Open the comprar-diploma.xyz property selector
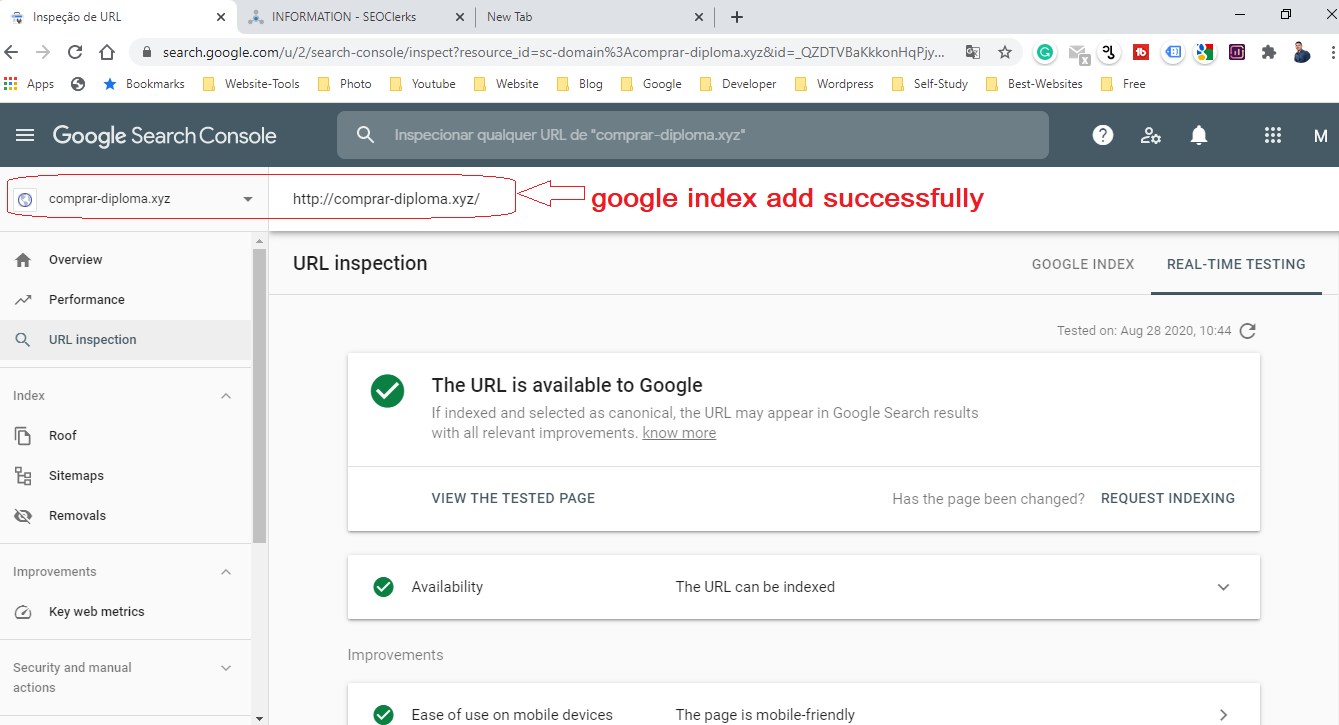 (x=135, y=196)
